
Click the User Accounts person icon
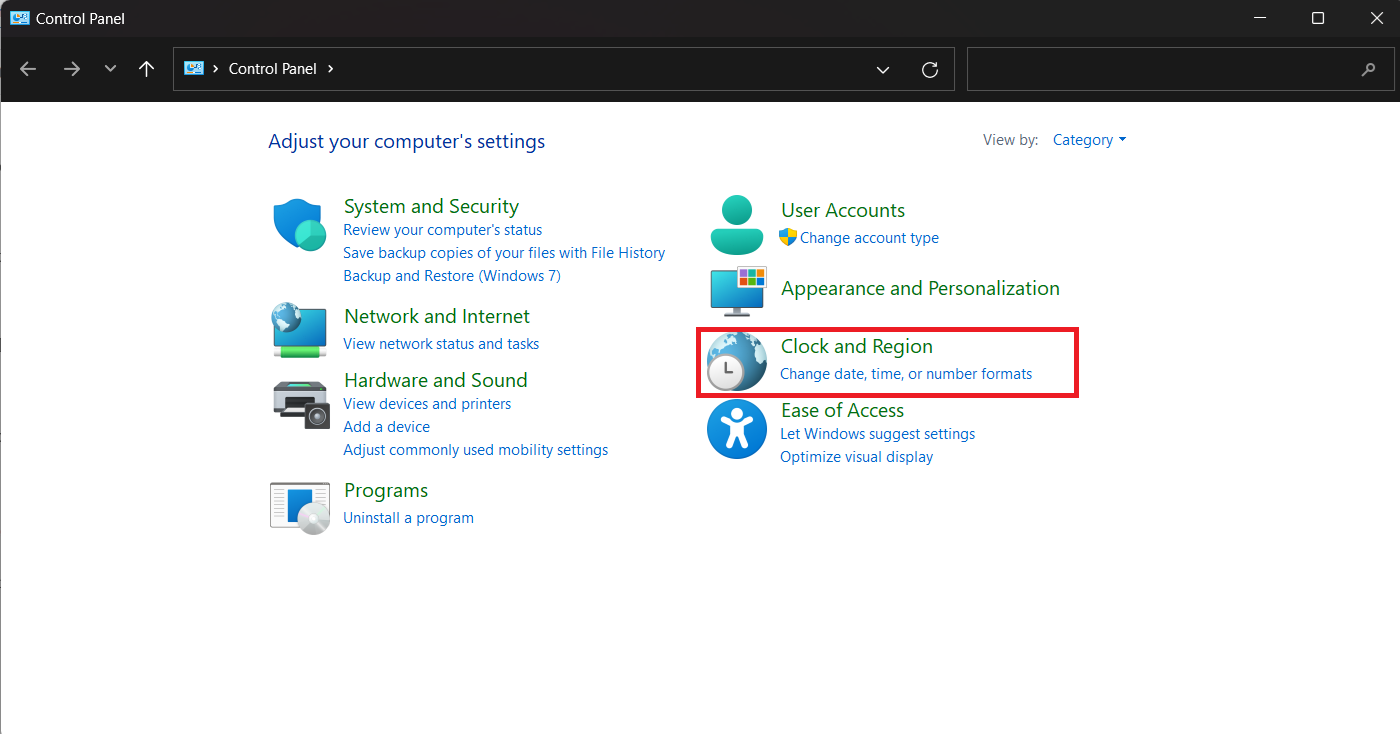737,225
